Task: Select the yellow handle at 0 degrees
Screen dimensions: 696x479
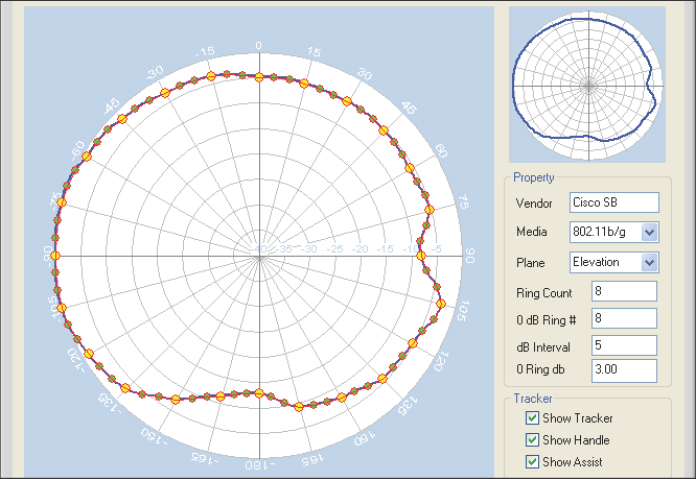Action: (259, 76)
